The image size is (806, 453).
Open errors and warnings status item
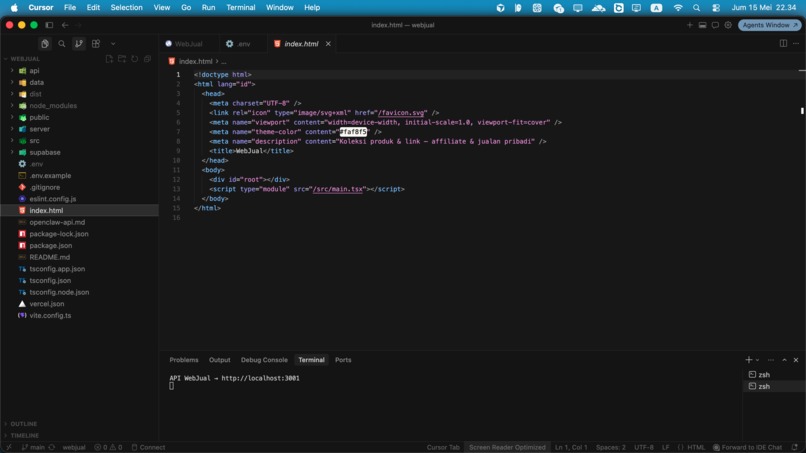click(x=108, y=447)
